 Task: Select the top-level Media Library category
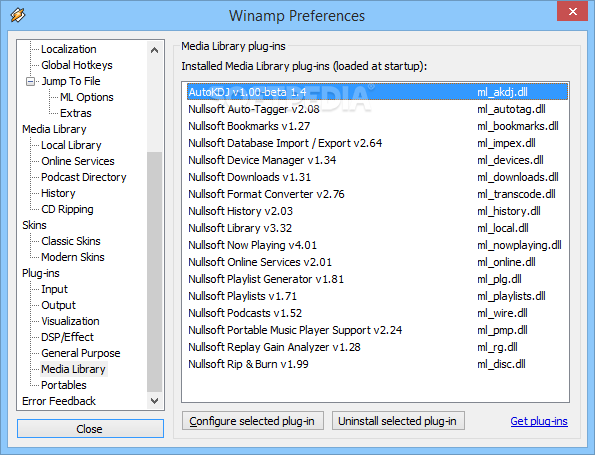(54, 129)
